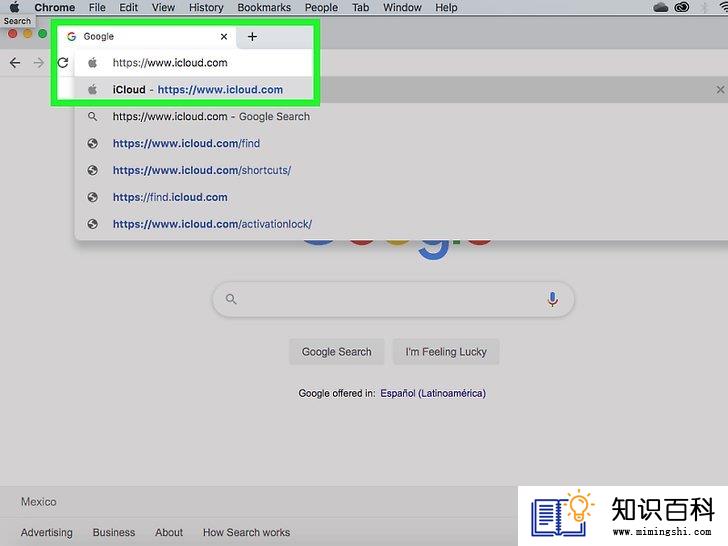Open the File menu
This screenshot has height=546, width=728.
(x=97, y=7)
